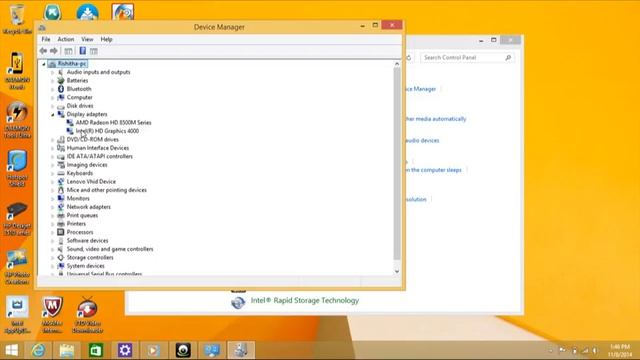Click the root computer node icon
This screenshot has height=360, width=640.
(x=52, y=64)
